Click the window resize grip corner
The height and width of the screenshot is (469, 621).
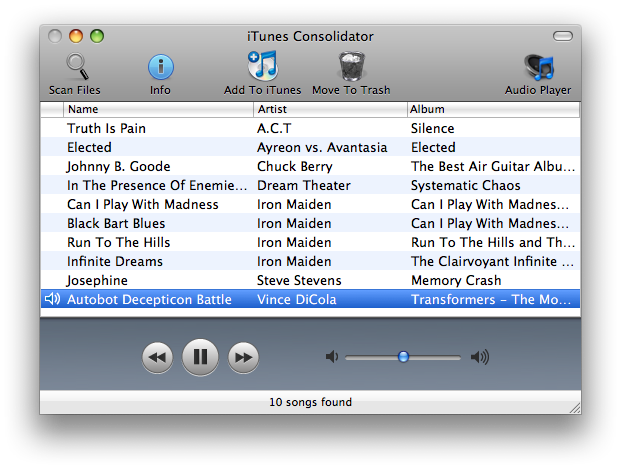click(575, 408)
